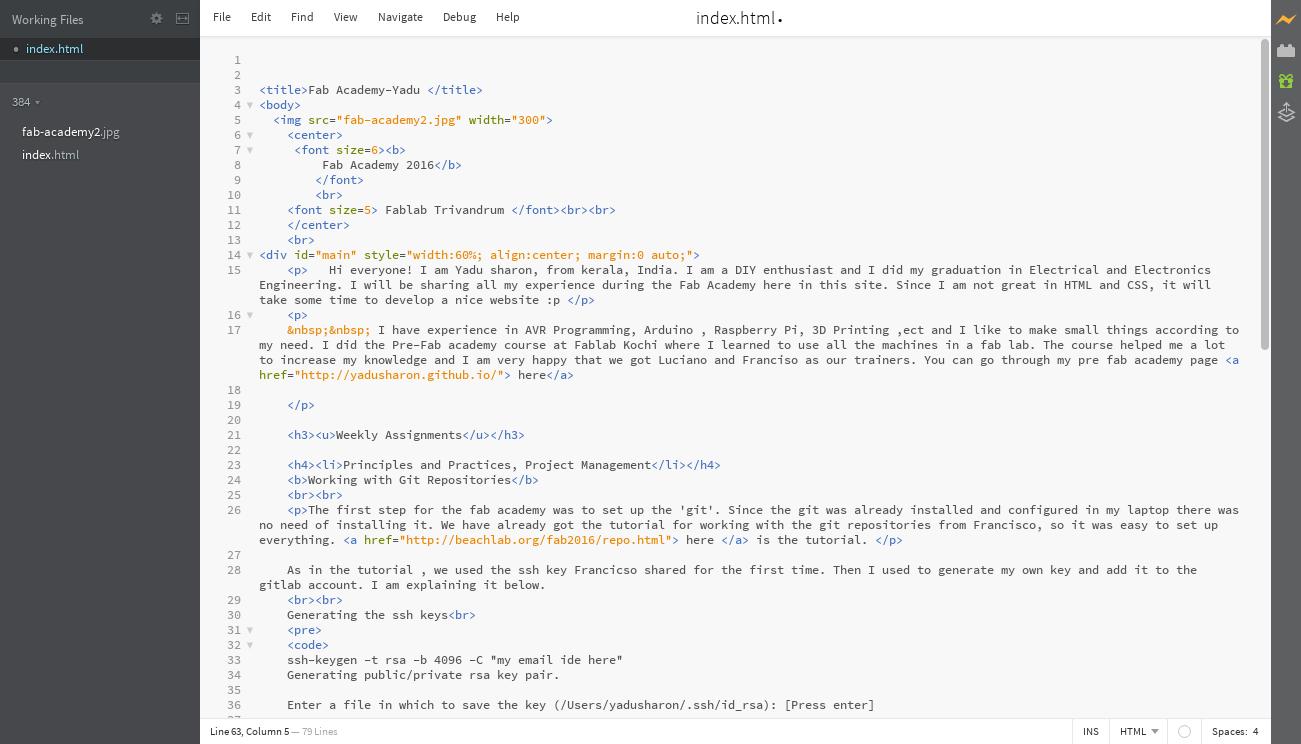Collapse the code tag fold at line 32
The height and width of the screenshot is (744, 1301).
pyautogui.click(x=250, y=645)
